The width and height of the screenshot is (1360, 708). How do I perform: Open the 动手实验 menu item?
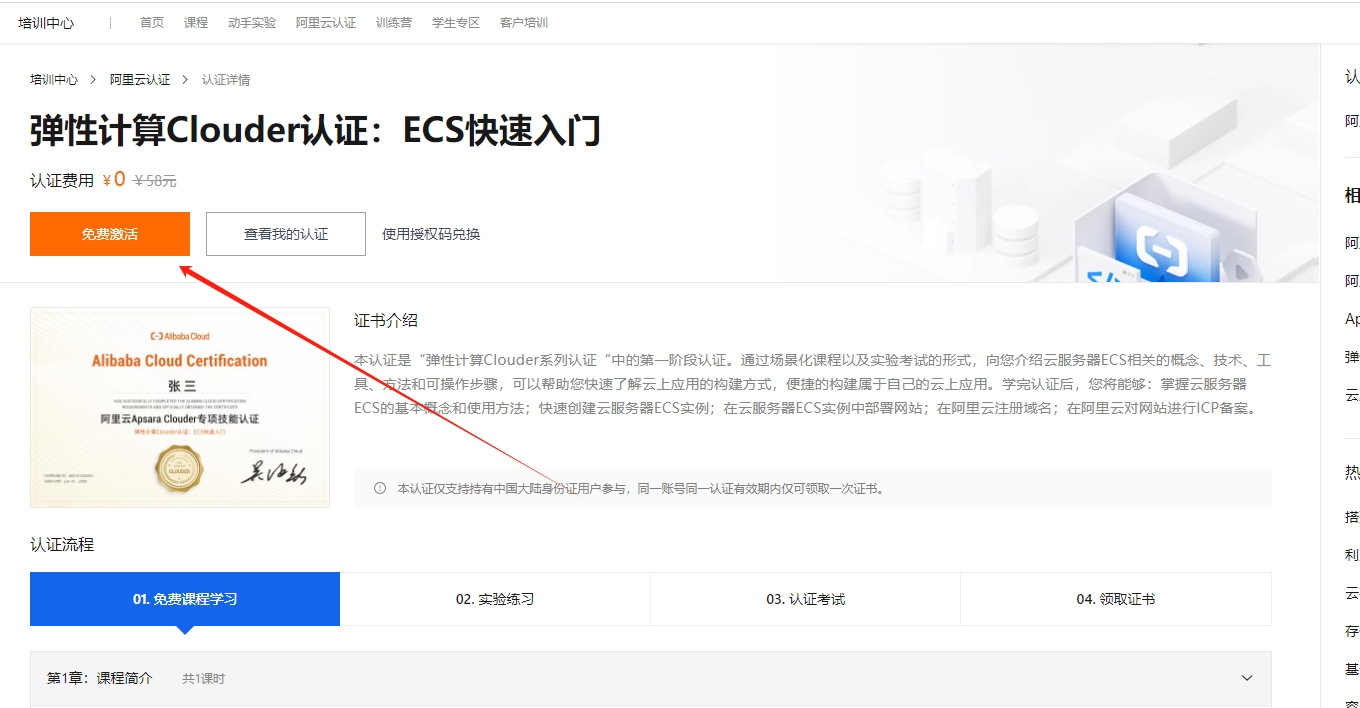point(251,21)
